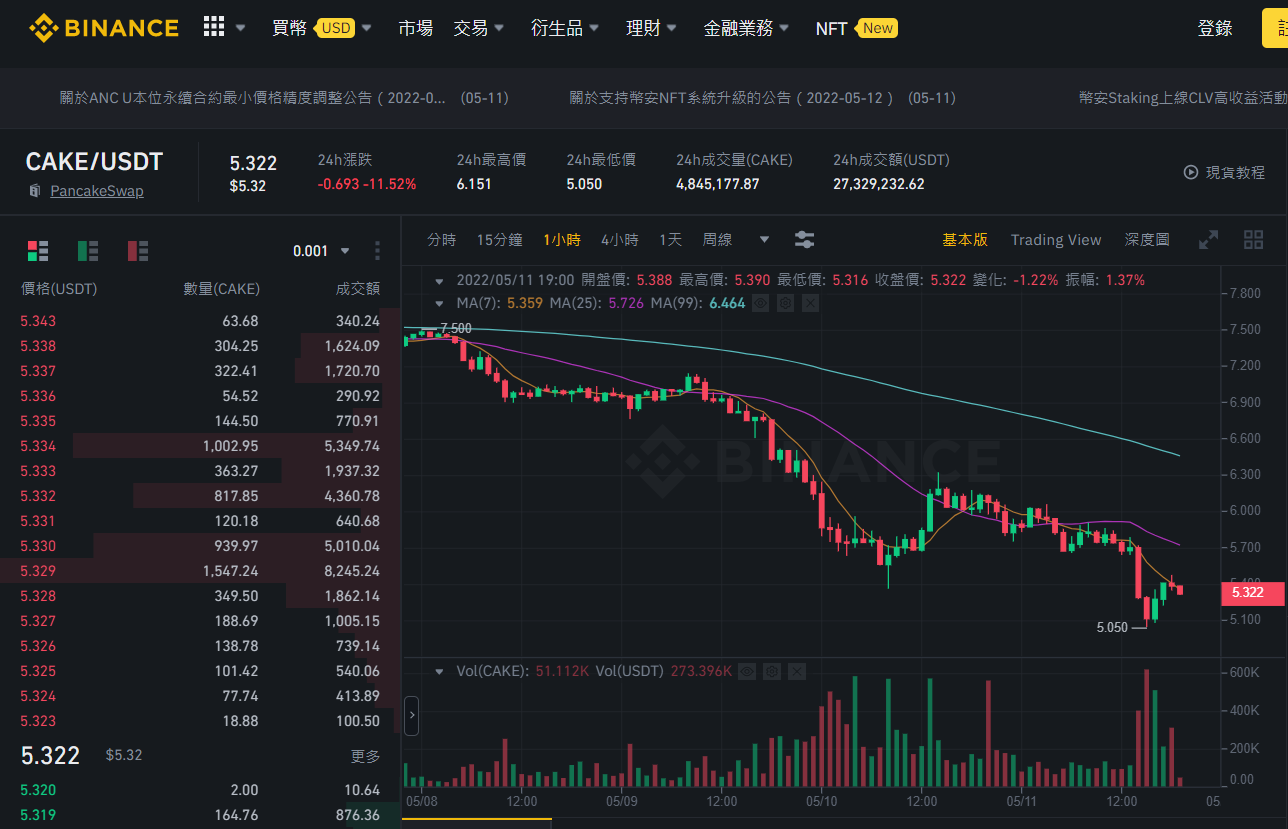This screenshot has width=1288, height=829.
Task: Select the 1天 interval
Action: click(x=671, y=240)
